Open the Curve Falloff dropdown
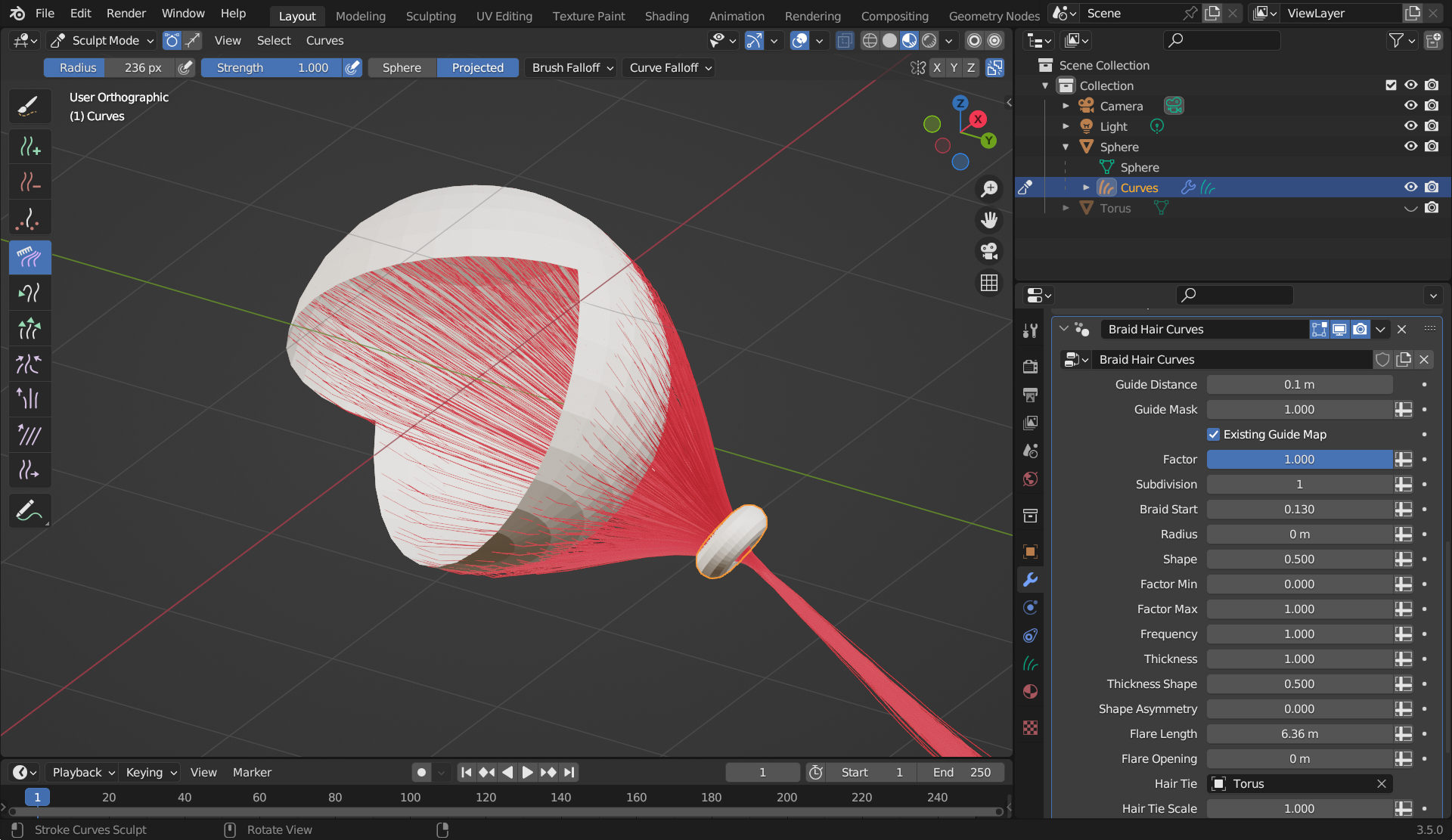 (670, 68)
